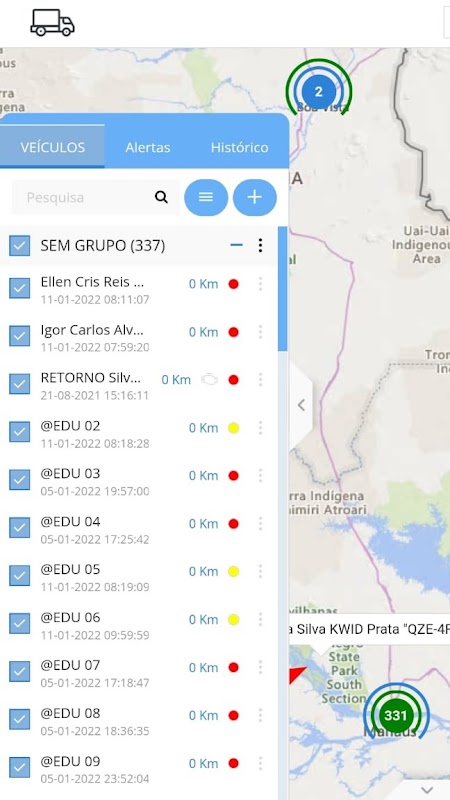Click the red vehicle arrow on map
The height and width of the screenshot is (800, 450).
click(296, 674)
